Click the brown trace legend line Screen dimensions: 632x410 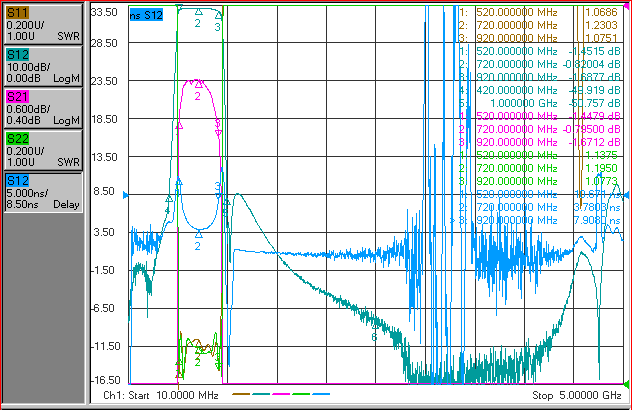click(x=241, y=394)
